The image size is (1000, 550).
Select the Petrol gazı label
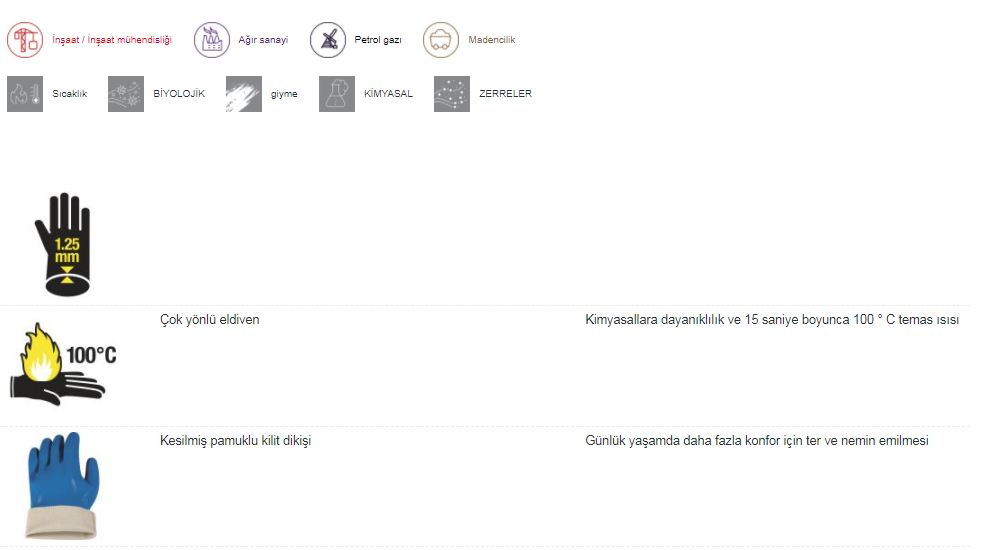[x=378, y=40]
